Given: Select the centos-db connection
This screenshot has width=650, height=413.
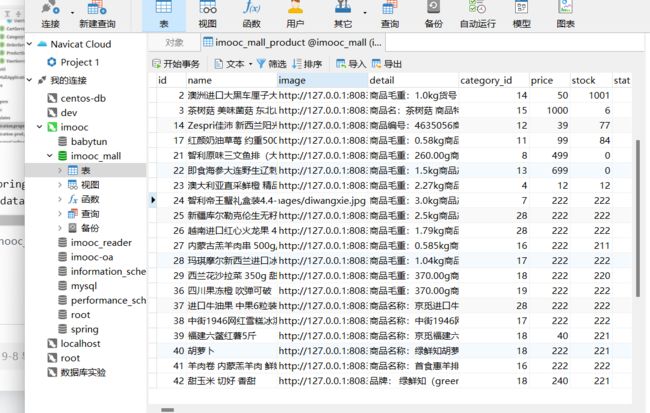Looking at the screenshot, I should pos(83,98).
